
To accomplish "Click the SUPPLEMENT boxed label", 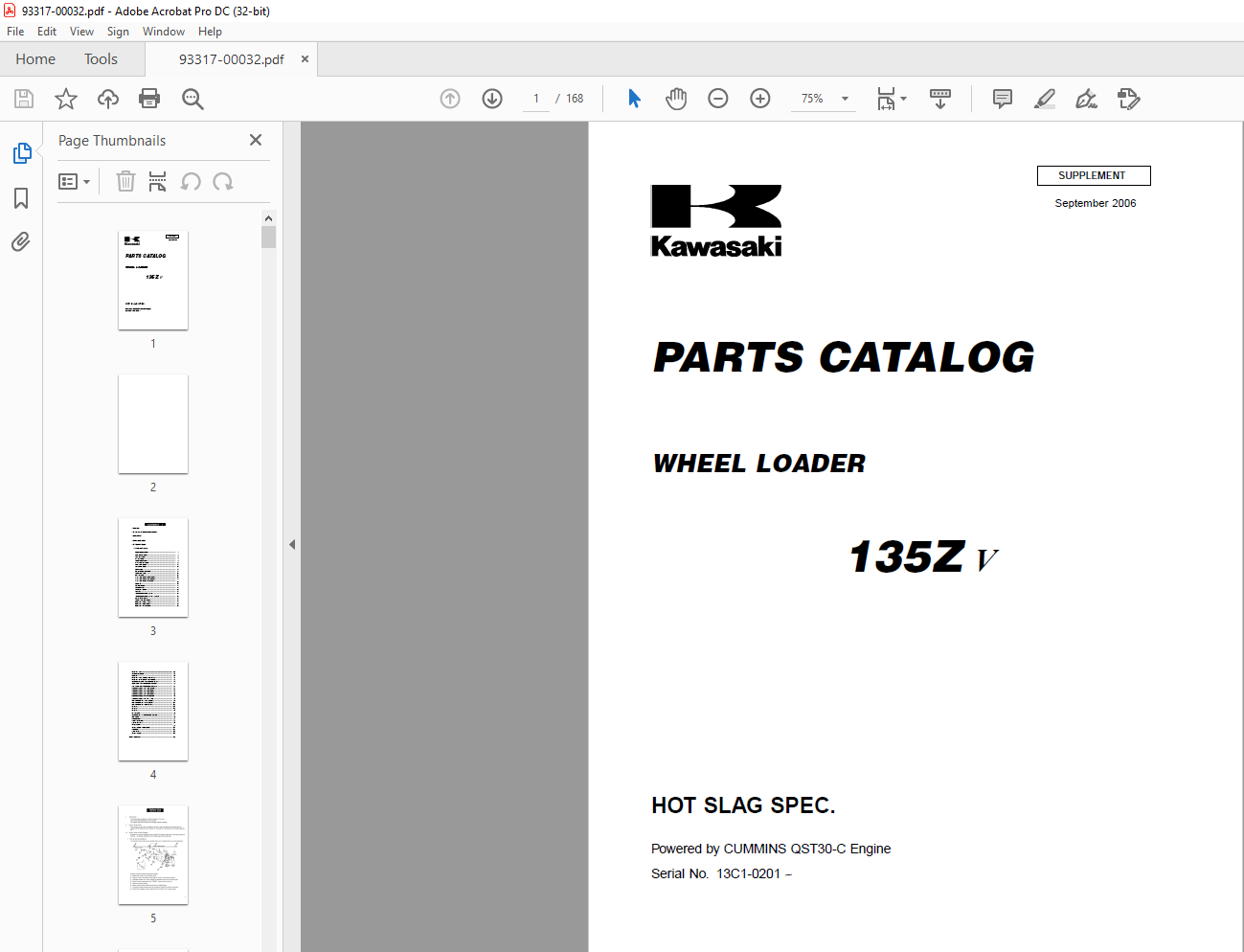I will [1093, 175].
